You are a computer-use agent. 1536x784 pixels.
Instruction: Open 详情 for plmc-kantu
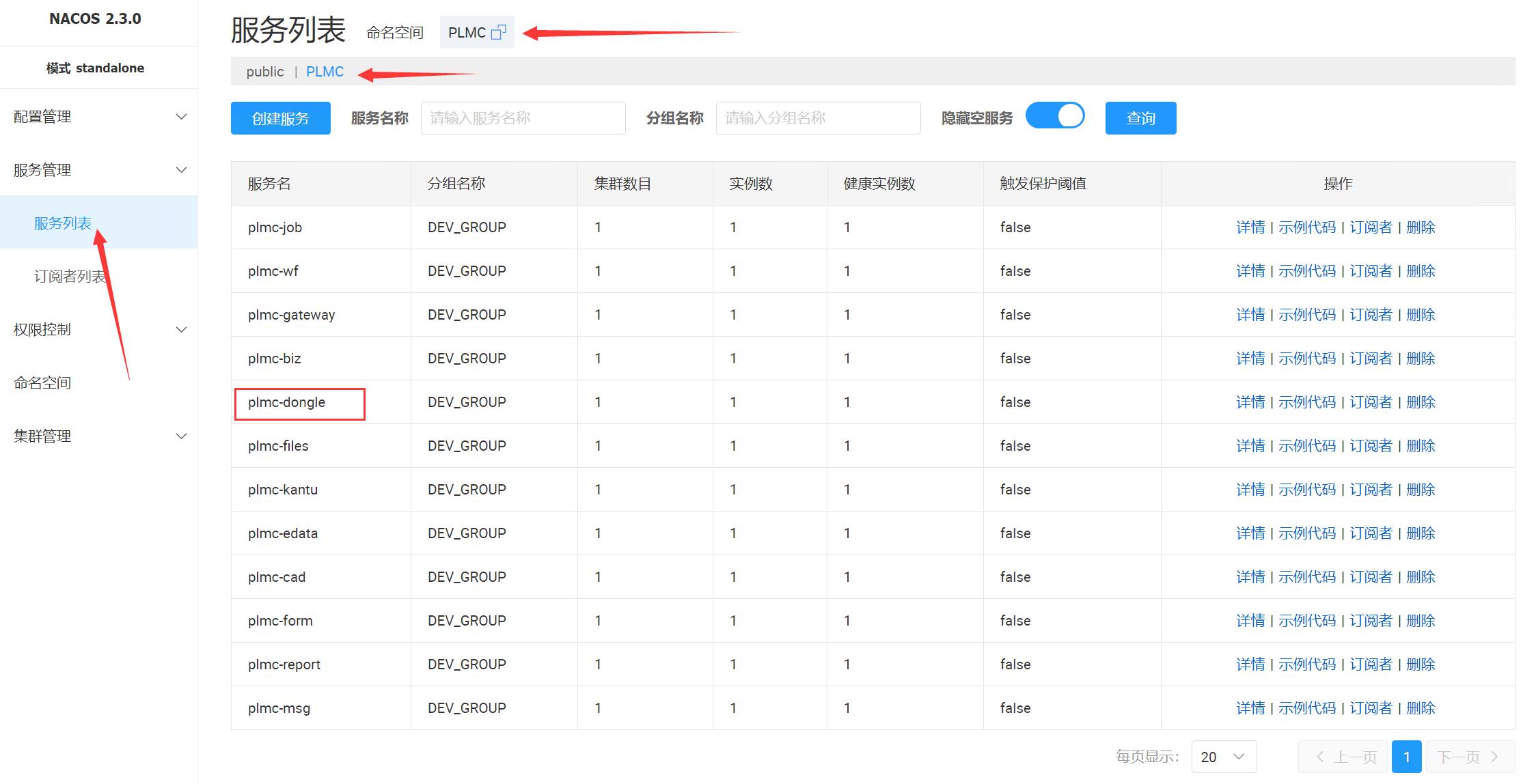(x=1250, y=490)
